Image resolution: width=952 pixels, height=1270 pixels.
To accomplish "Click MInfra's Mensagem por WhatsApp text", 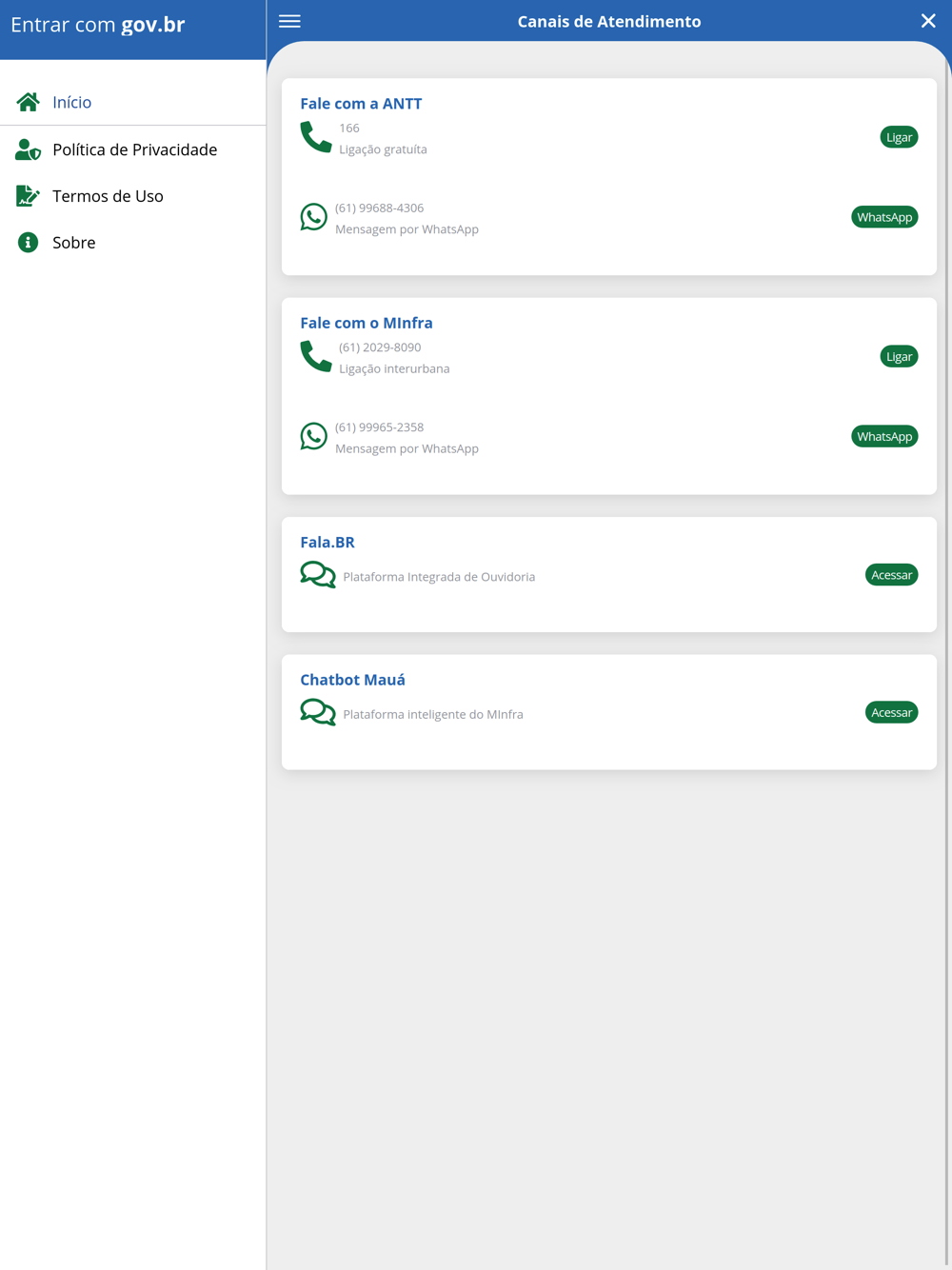I will click(407, 448).
